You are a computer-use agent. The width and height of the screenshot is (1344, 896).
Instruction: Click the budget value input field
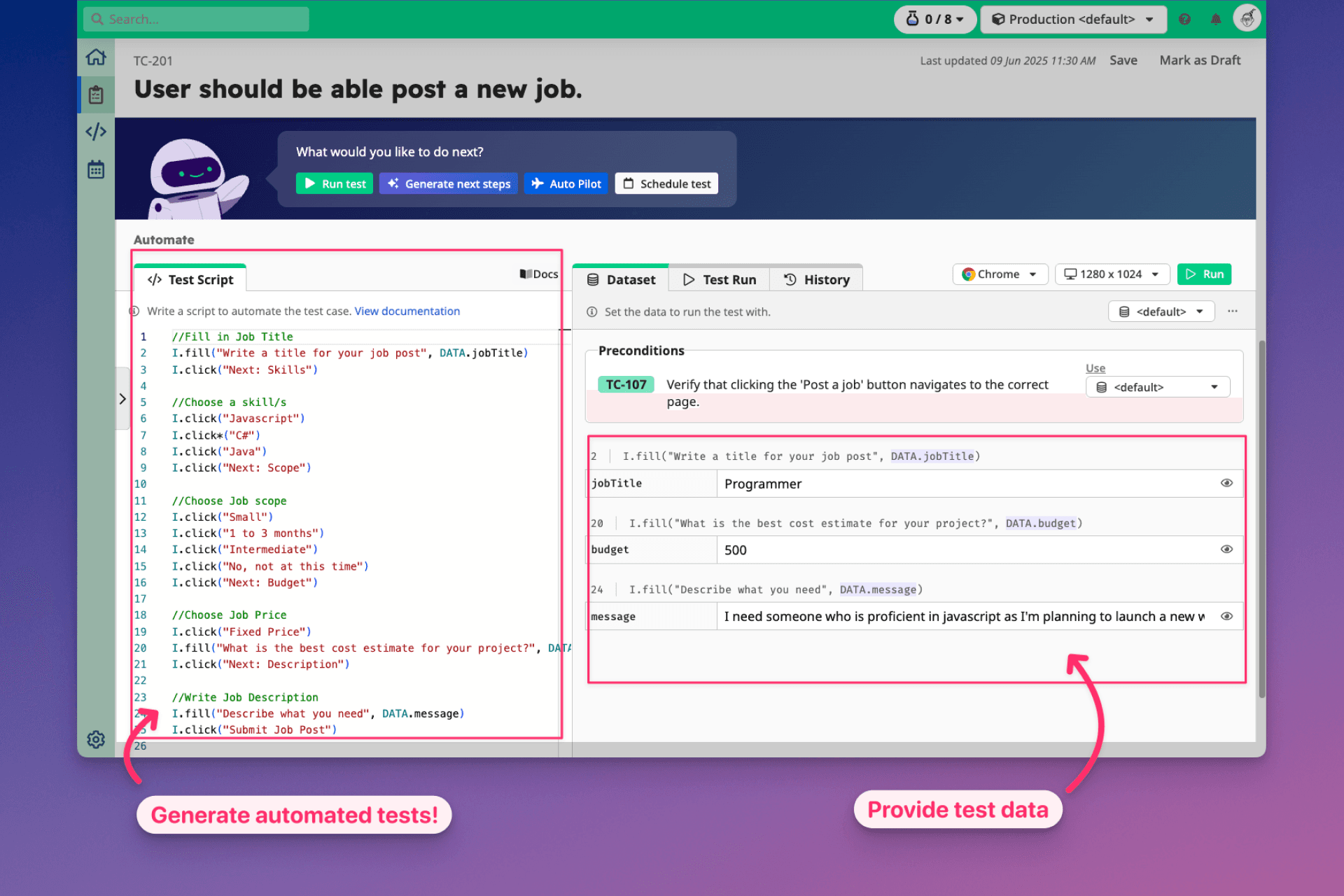tap(966, 549)
